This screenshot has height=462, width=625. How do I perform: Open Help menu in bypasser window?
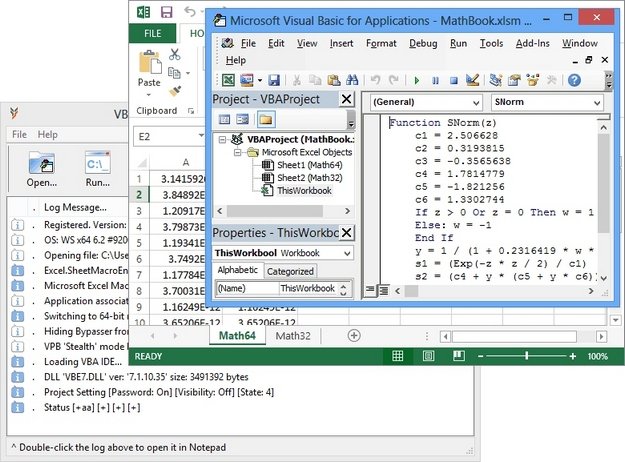click(47, 134)
